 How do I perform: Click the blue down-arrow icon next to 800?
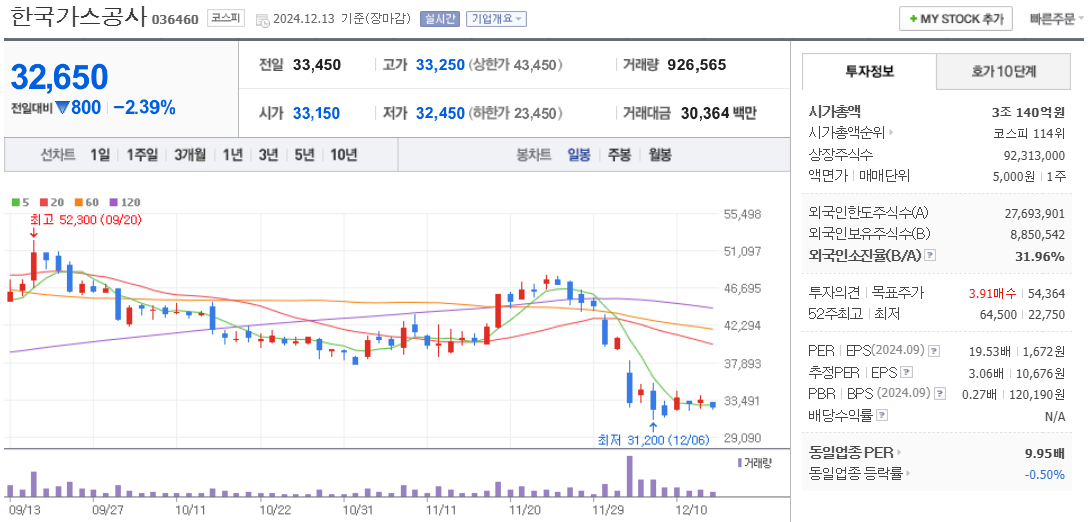click(x=62, y=108)
